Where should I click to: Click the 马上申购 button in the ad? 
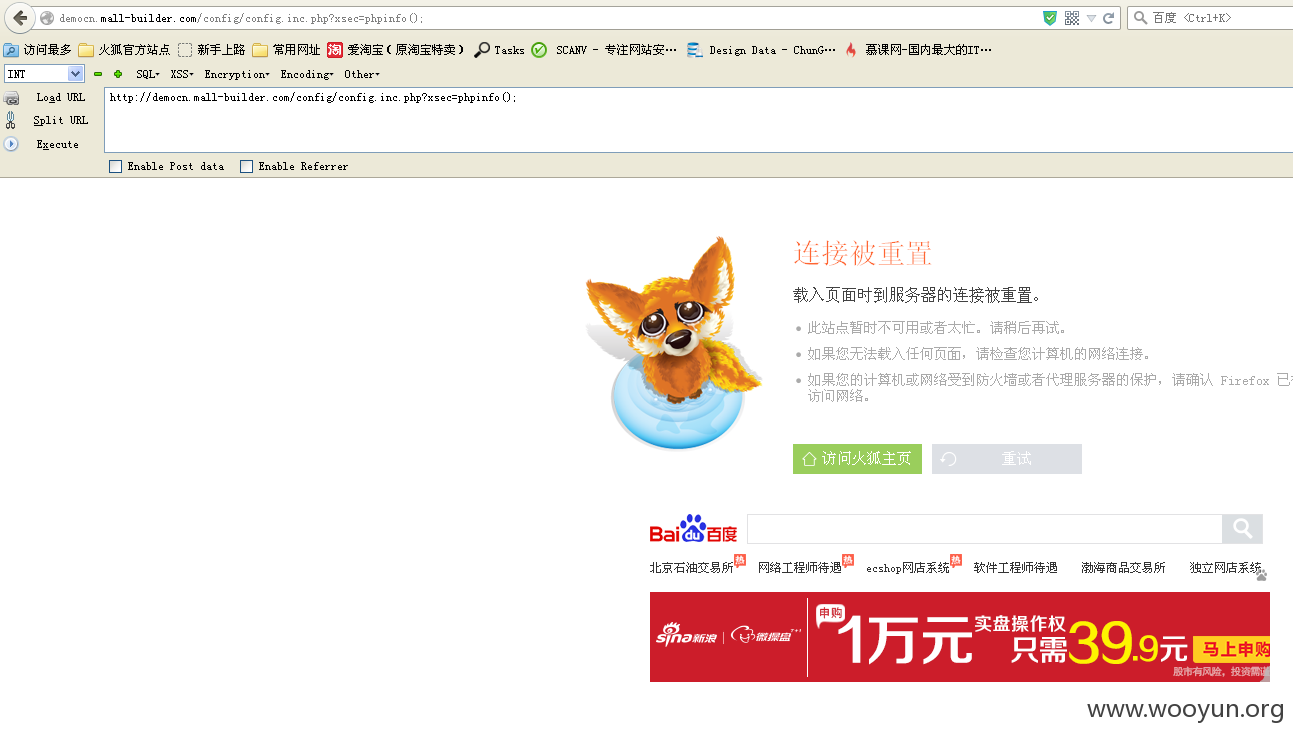[x=1233, y=650]
